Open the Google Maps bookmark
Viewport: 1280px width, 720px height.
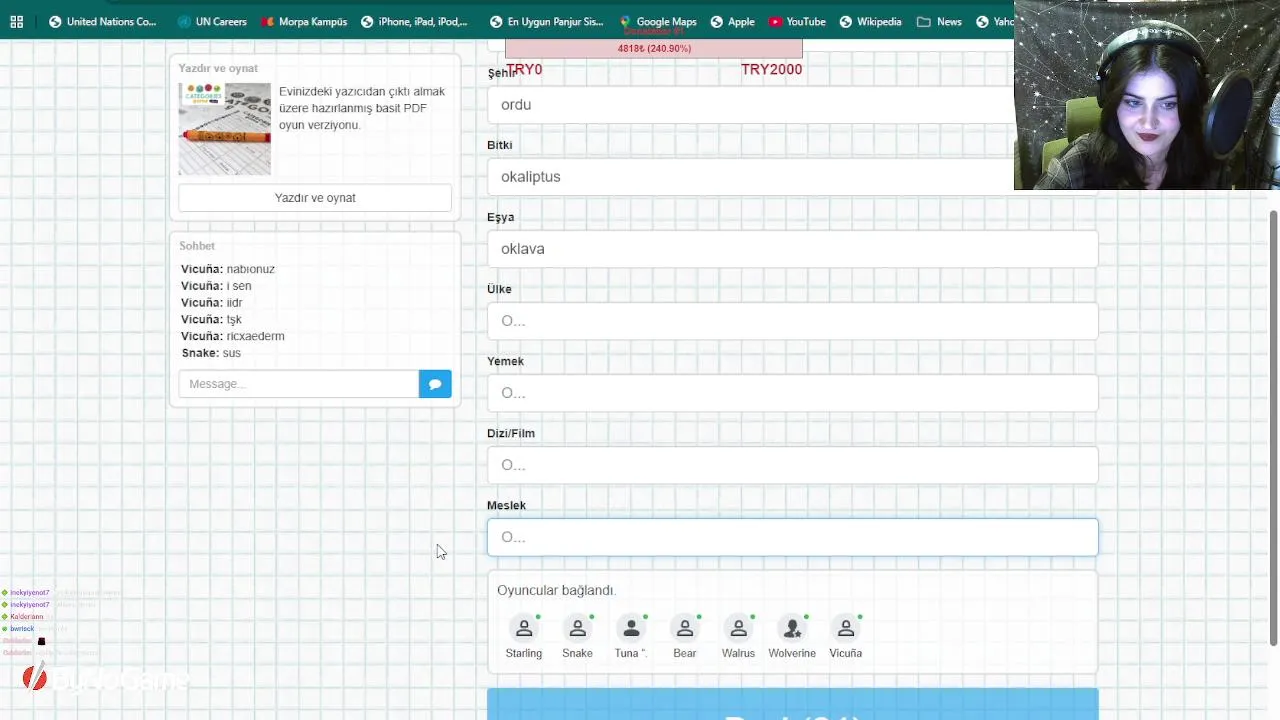click(x=657, y=21)
